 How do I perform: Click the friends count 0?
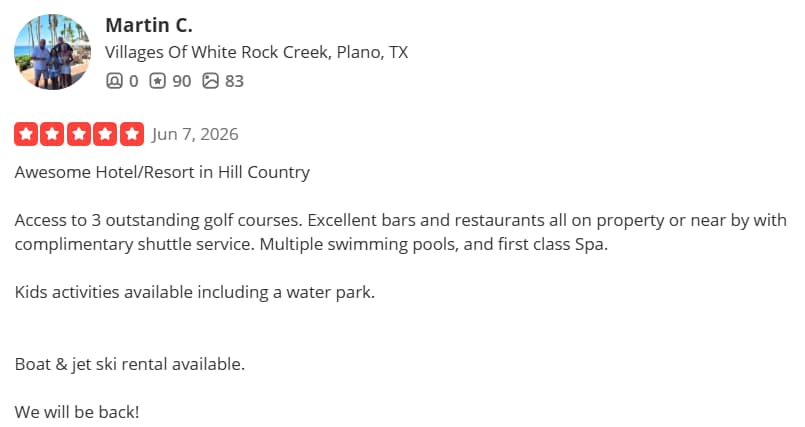(x=133, y=81)
